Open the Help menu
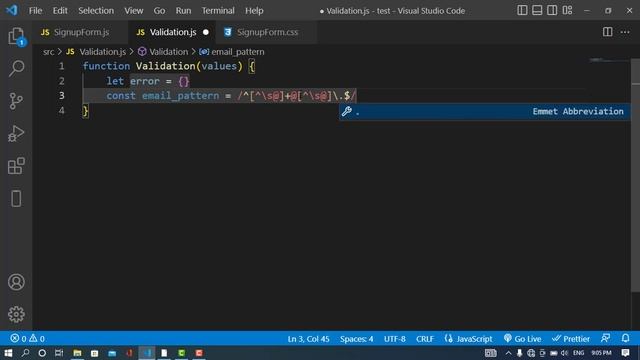Screen dimensions: 640x360 [254, 11]
